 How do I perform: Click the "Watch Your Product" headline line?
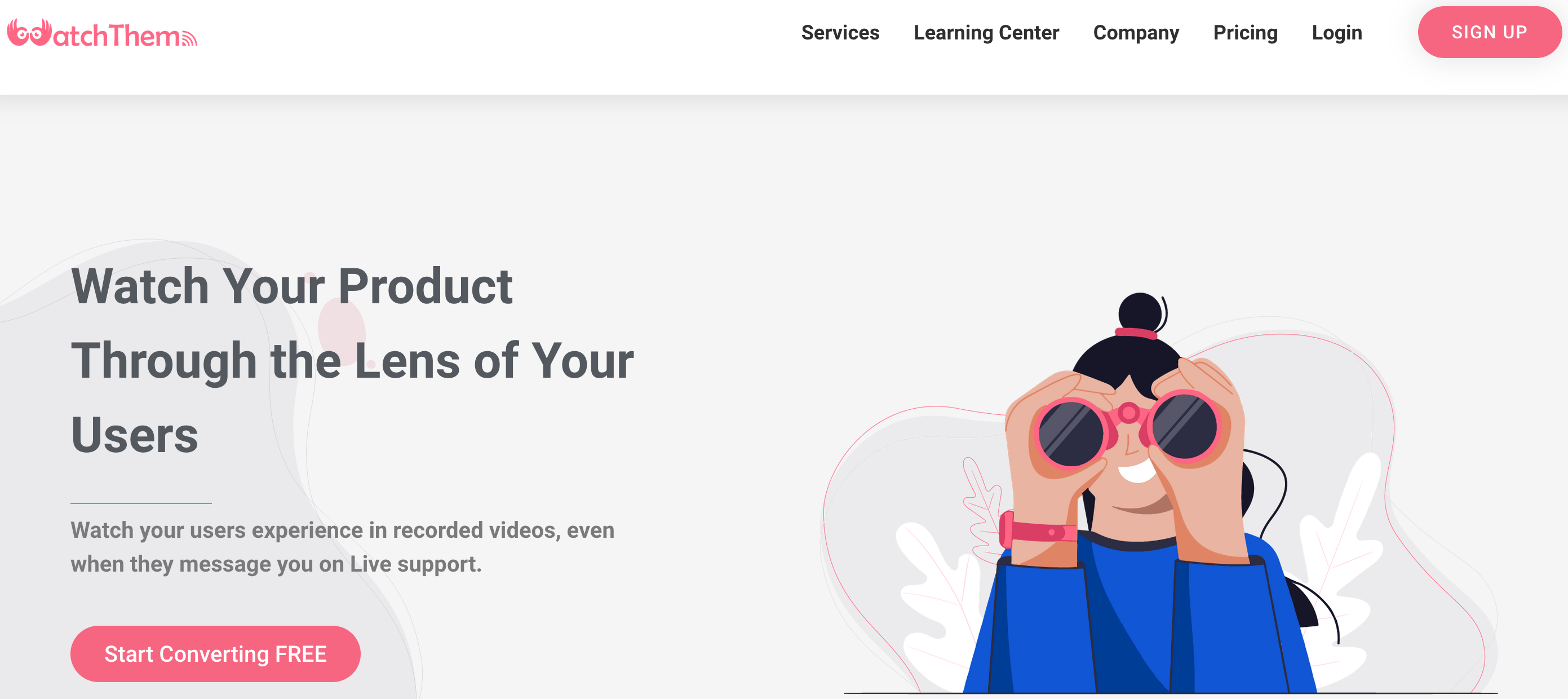[x=291, y=286]
